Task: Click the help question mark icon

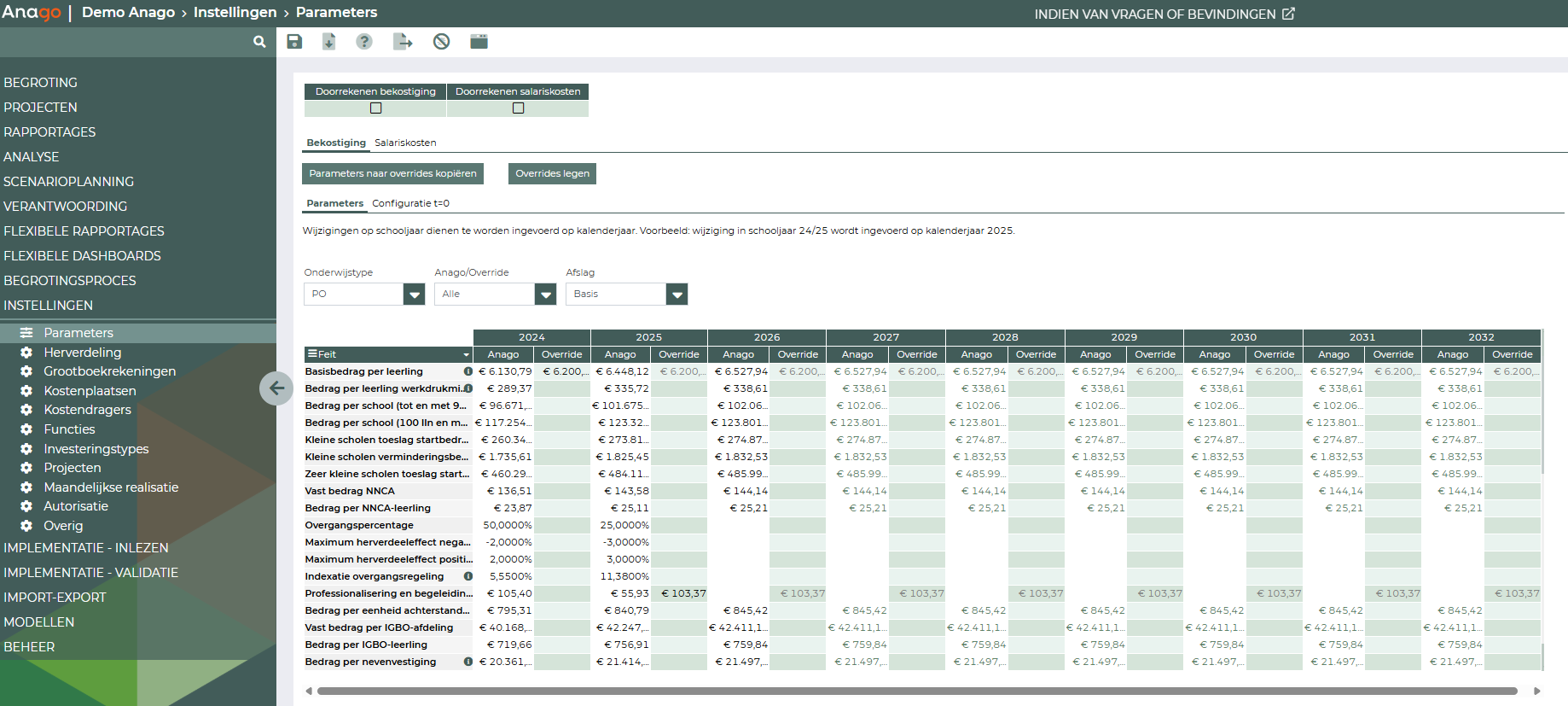Action: click(364, 42)
